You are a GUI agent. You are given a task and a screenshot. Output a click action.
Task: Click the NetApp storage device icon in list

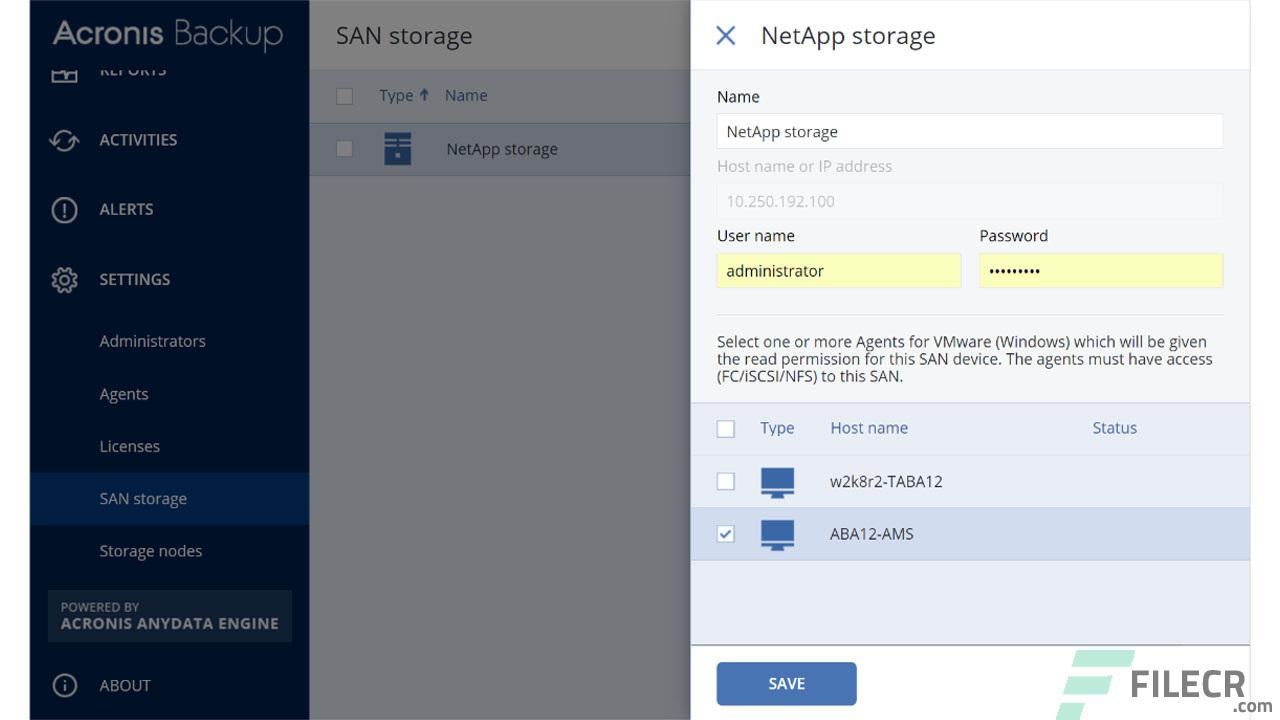pos(398,149)
